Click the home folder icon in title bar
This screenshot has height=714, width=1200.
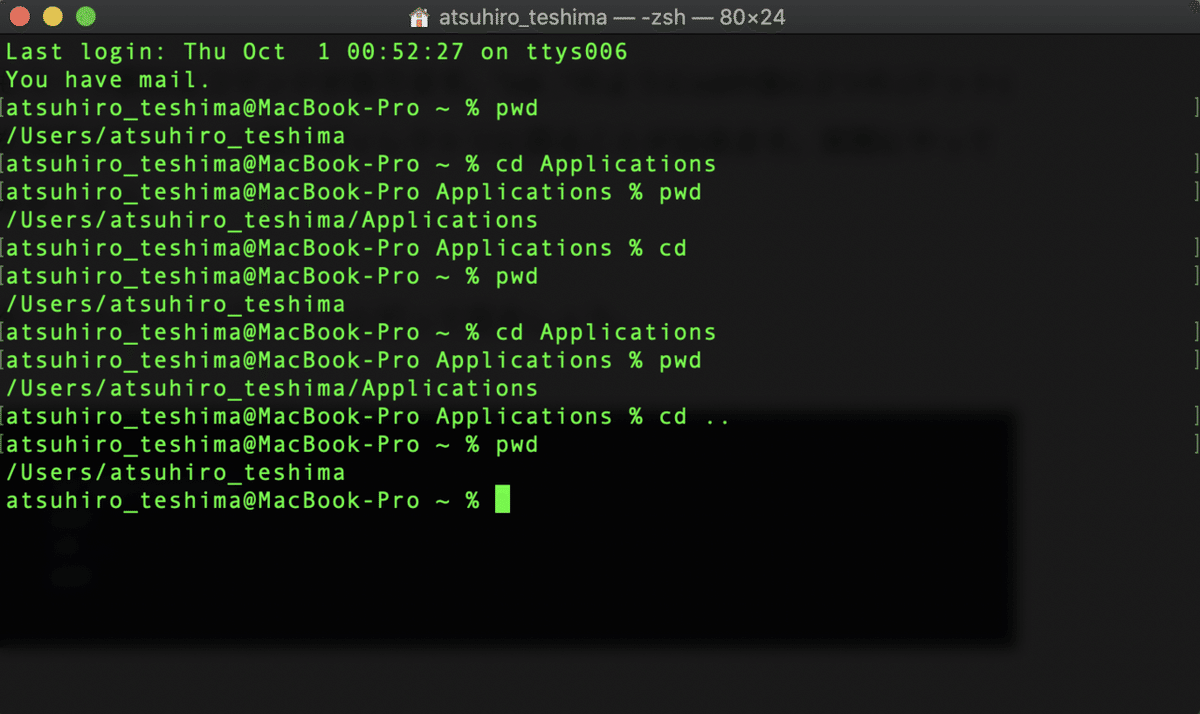click(420, 17)
